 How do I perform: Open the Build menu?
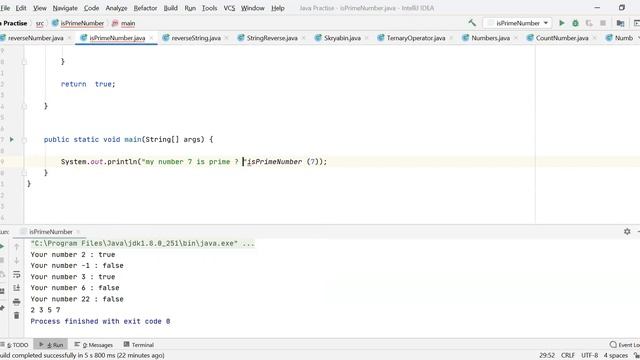pyautogui.click(x=171, y=8)
